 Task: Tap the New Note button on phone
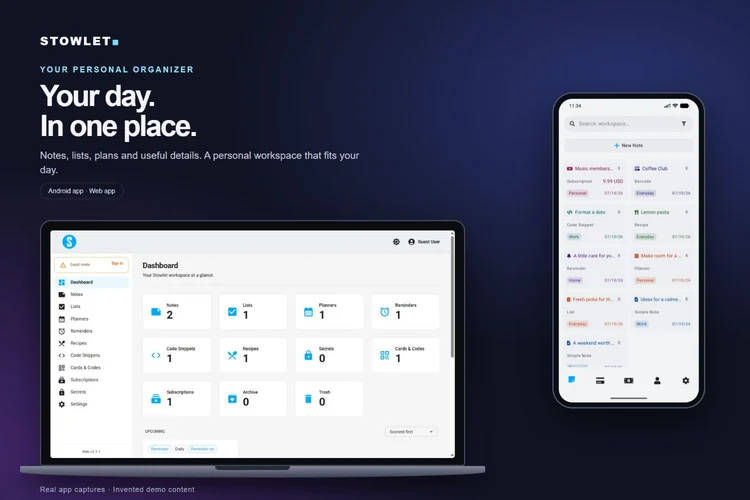tap(629, 145)
